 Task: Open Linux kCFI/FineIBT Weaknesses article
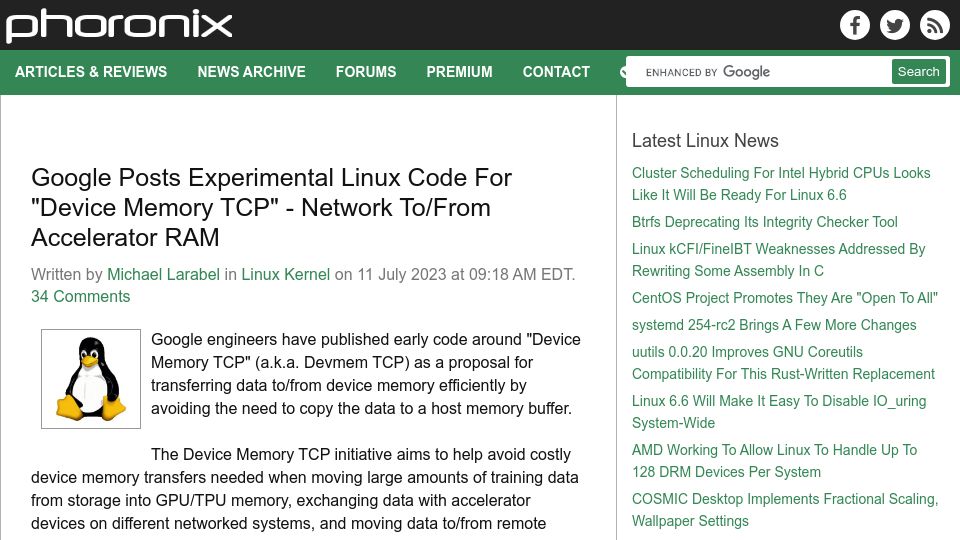click(x=779, y=260)
